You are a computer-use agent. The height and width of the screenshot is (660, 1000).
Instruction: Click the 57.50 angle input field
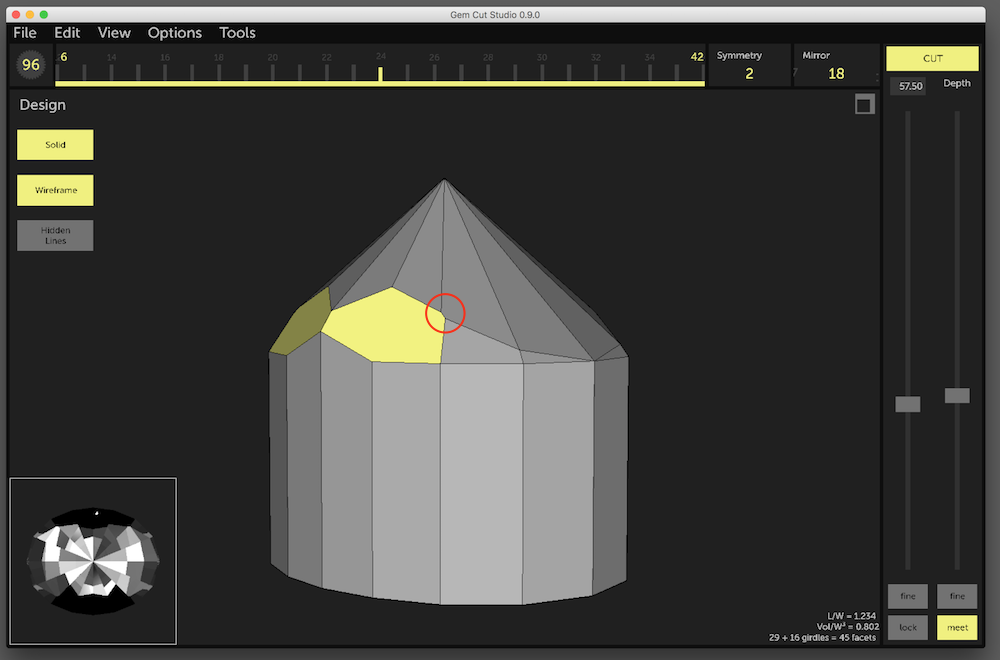(908, 87)
